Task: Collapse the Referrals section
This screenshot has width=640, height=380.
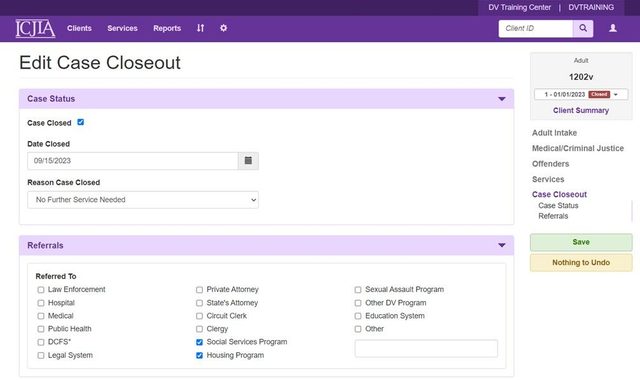Action: (x=502, y=245)
